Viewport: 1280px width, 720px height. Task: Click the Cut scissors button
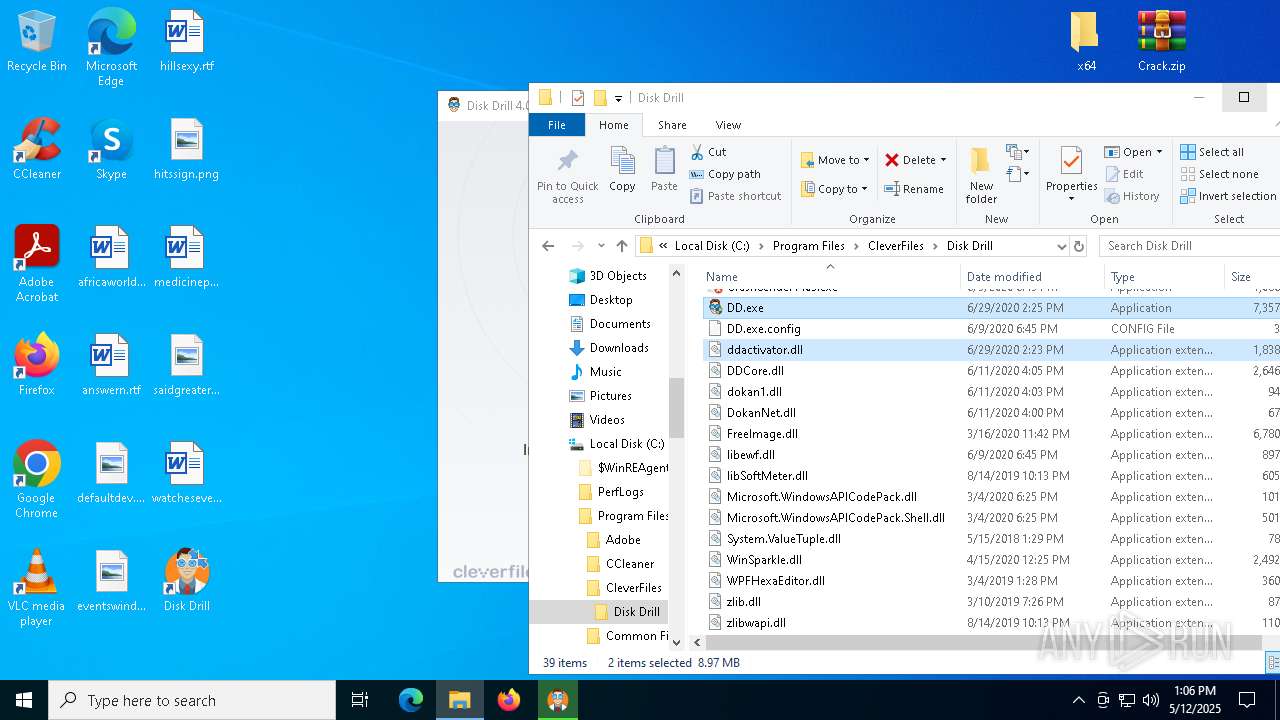(708, 152)
